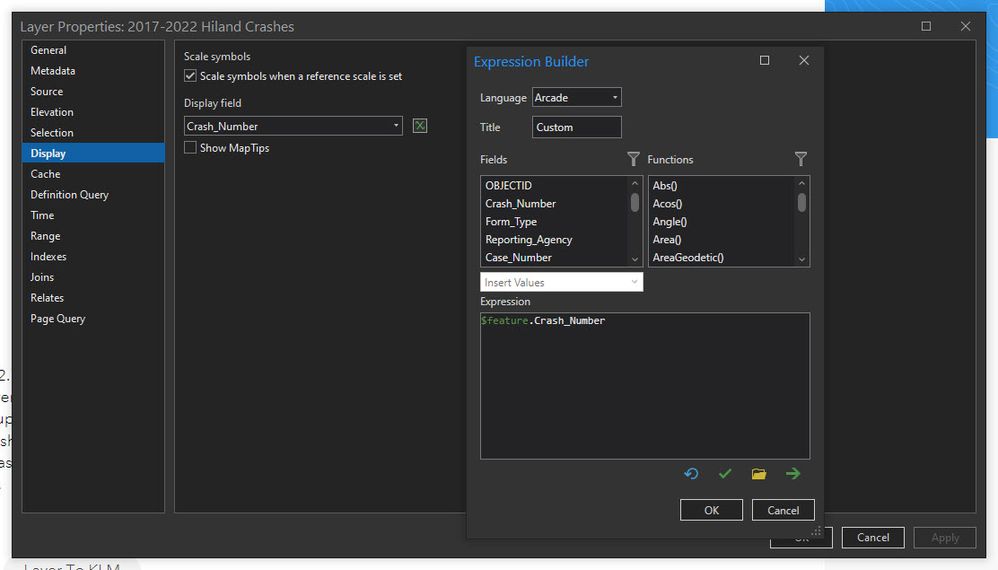Click Apply in Layer Properties
This screenshot has width=998, height=570.
pyautogui.click(x=945, y=538)
